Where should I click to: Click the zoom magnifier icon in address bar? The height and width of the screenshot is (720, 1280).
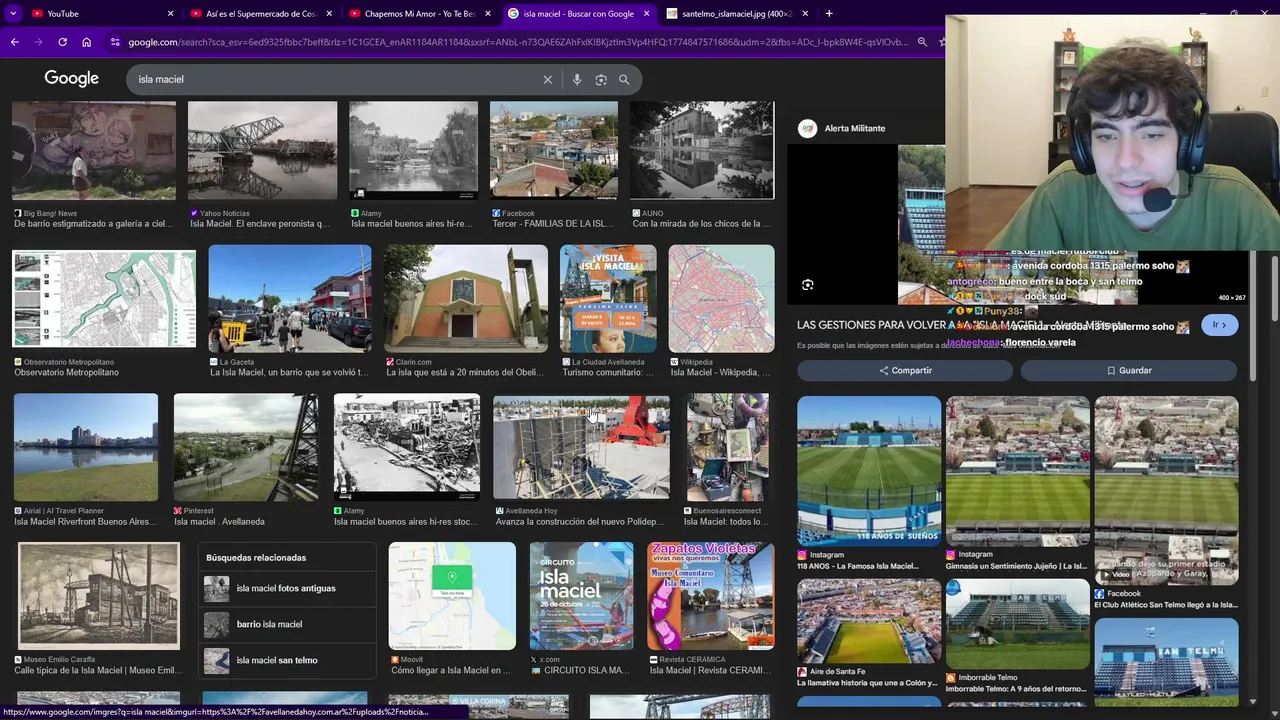(922, 42)
